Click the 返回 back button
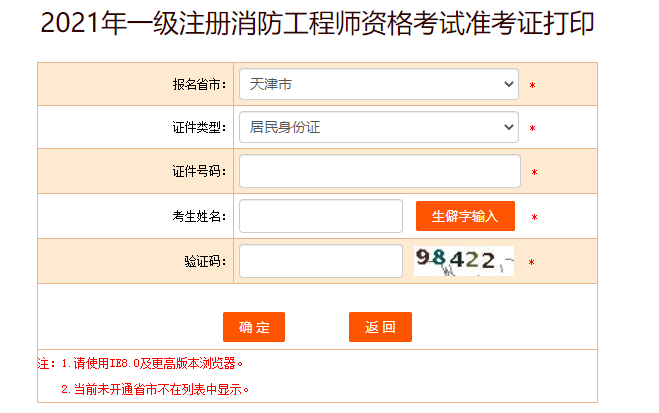The width and height of the screenshot is (659, 413). [x=380, y=327]
